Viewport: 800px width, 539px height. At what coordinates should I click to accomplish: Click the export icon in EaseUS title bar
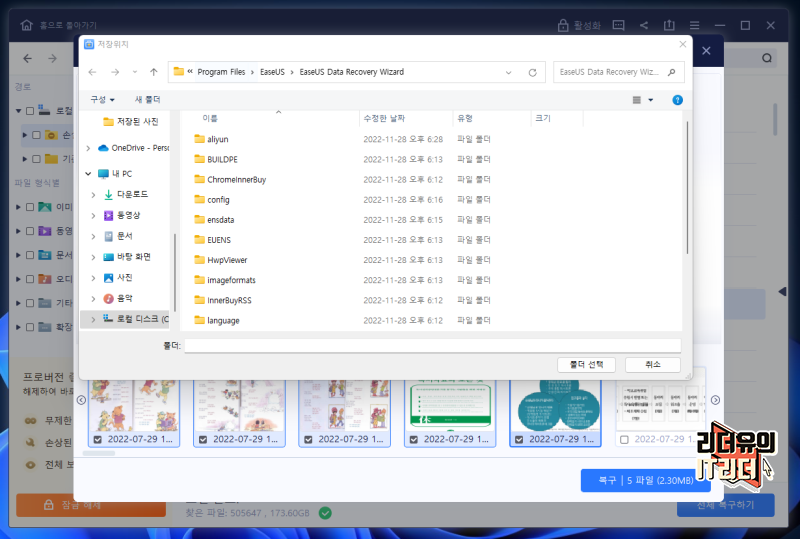pos(669,25)
